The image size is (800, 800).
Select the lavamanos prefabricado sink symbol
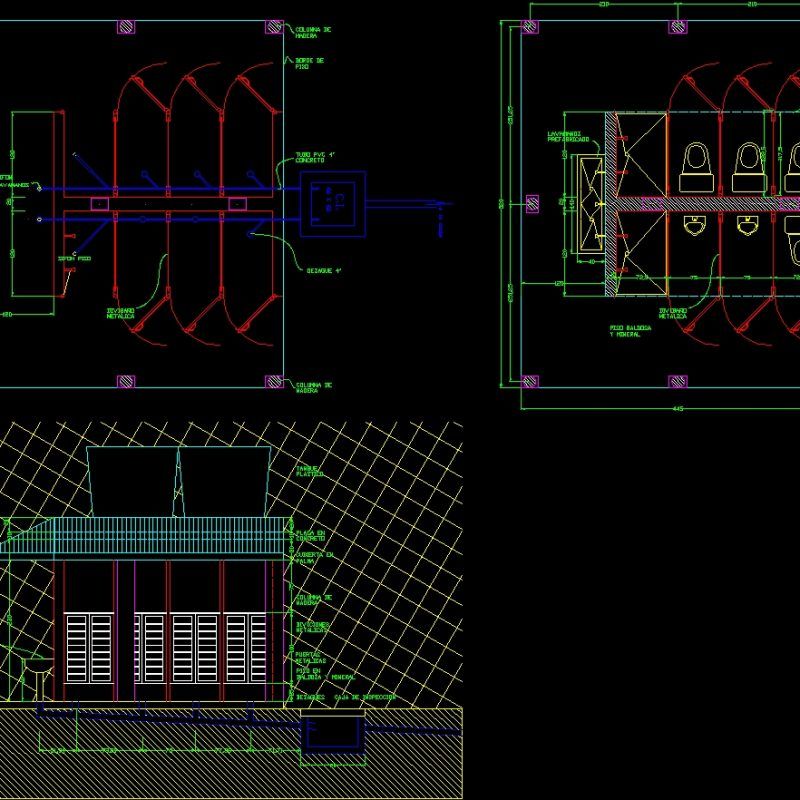tap(590, 203)
